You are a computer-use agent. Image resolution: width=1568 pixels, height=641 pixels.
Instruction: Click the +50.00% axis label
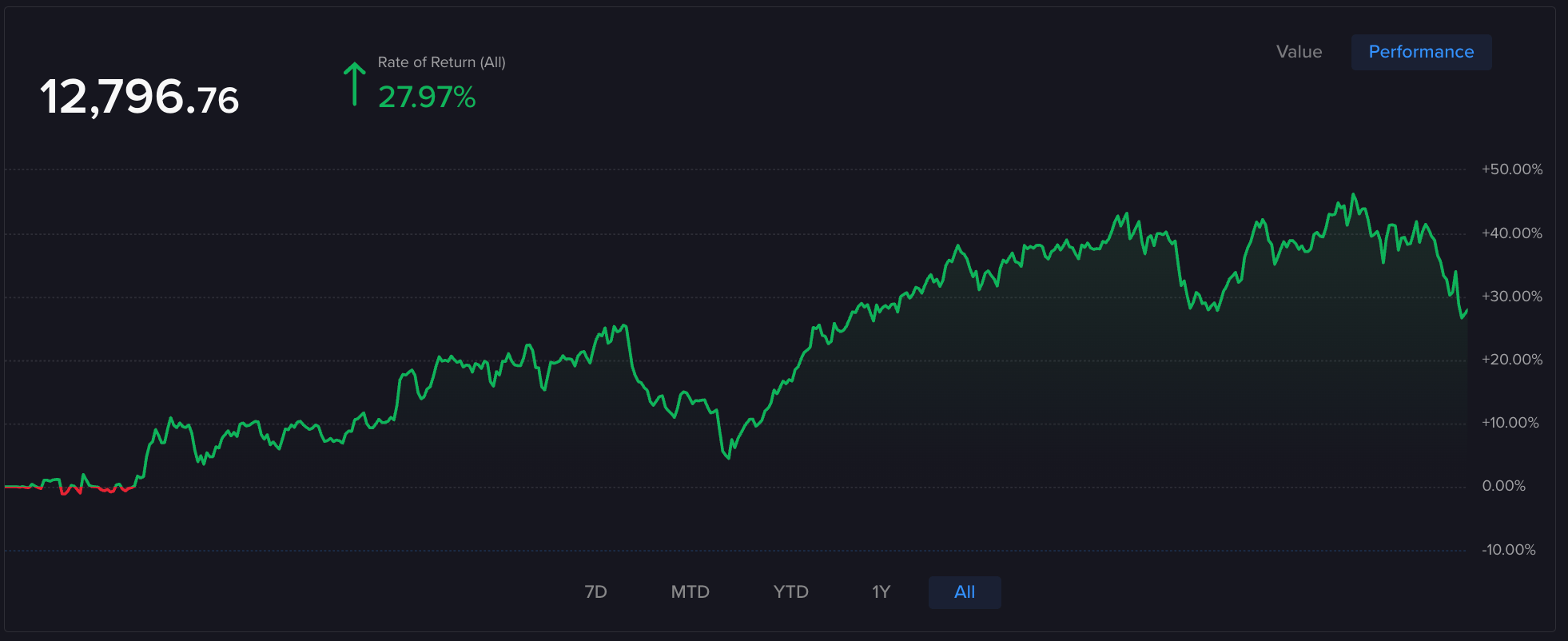pos(1512,169)
